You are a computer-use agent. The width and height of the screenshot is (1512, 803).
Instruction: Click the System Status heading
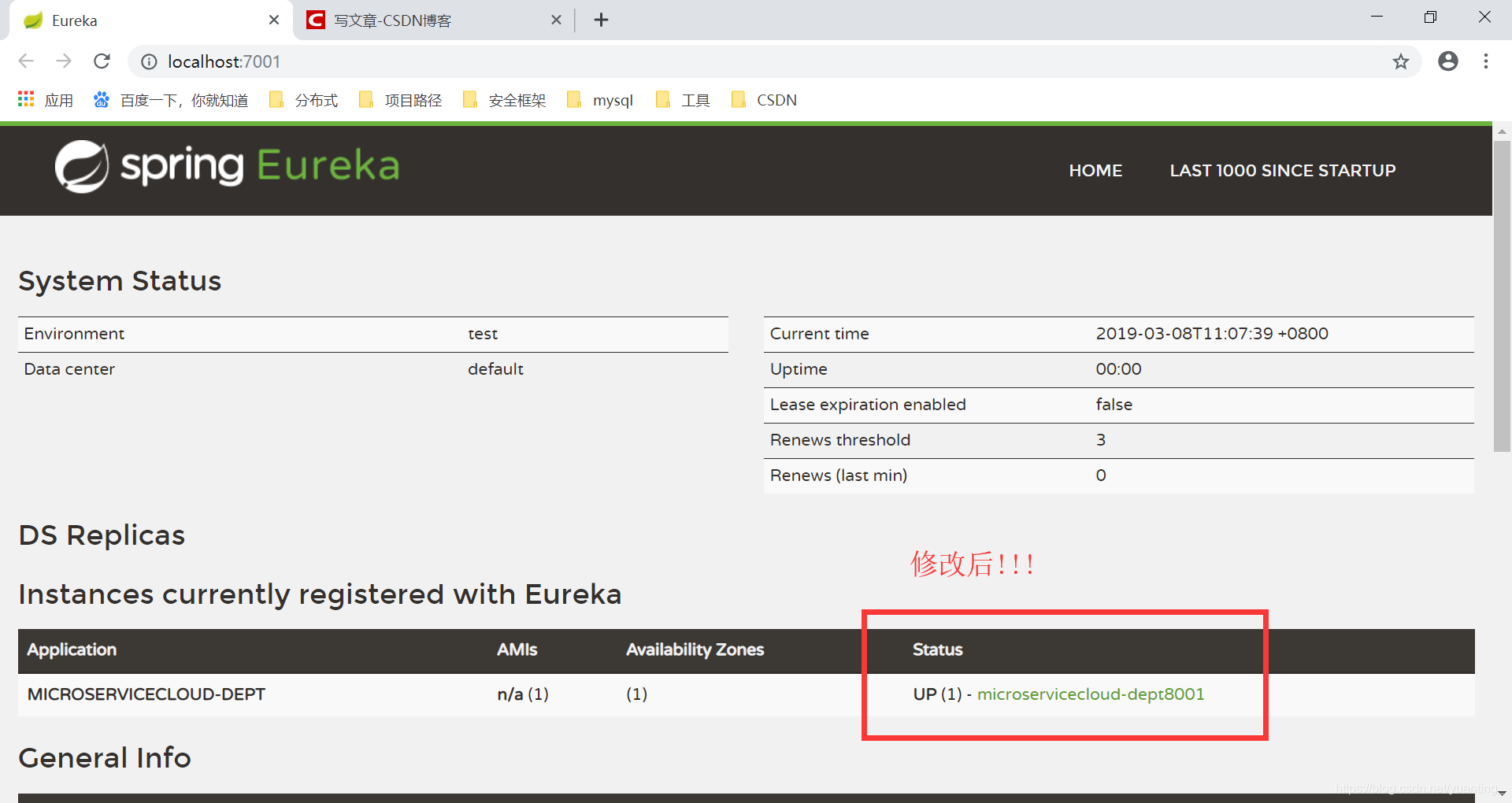point(120,281)
